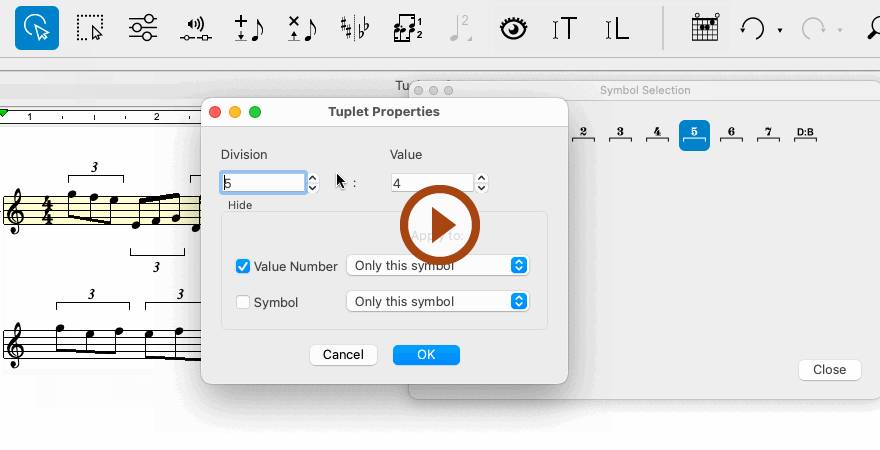Pick the 4 tuplet symbol
Screen dimensions: 880x450
pos(657,134)
